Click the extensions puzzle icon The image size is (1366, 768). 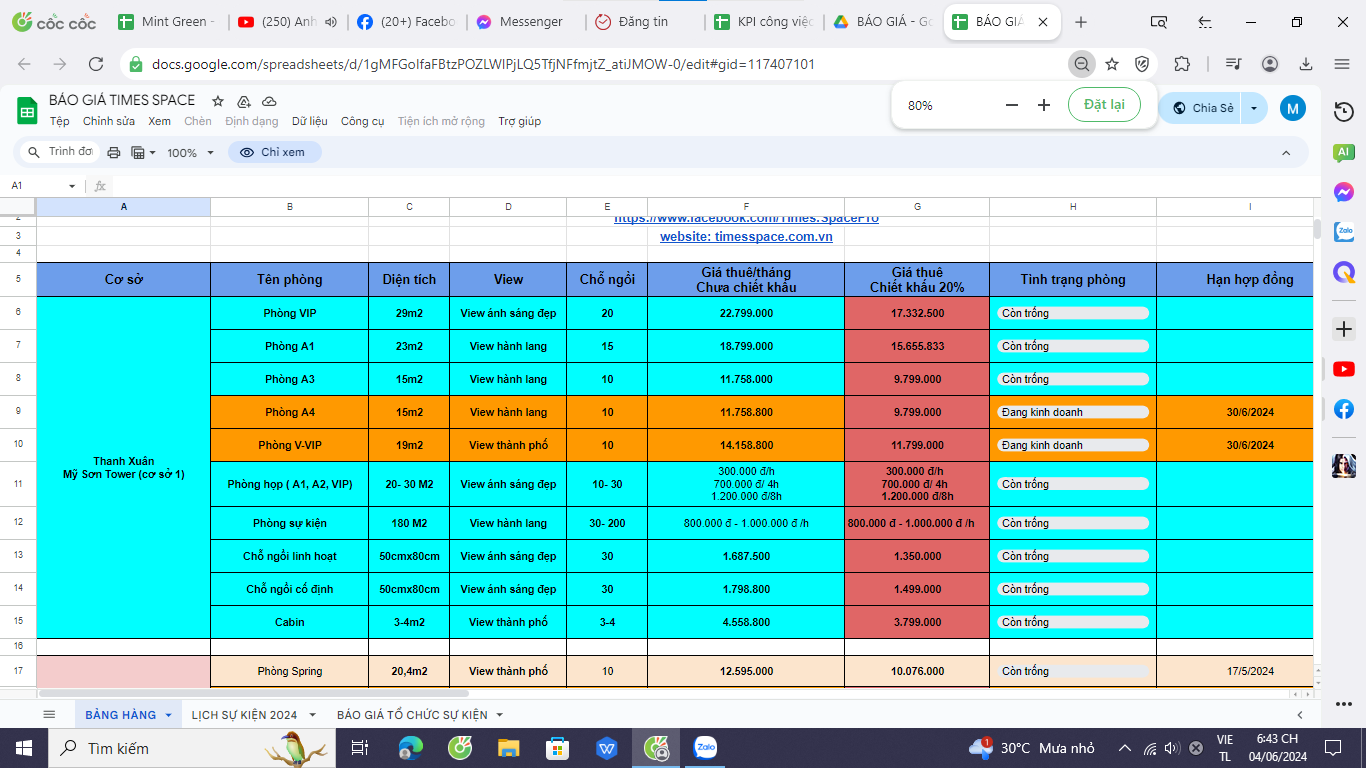1182,64
